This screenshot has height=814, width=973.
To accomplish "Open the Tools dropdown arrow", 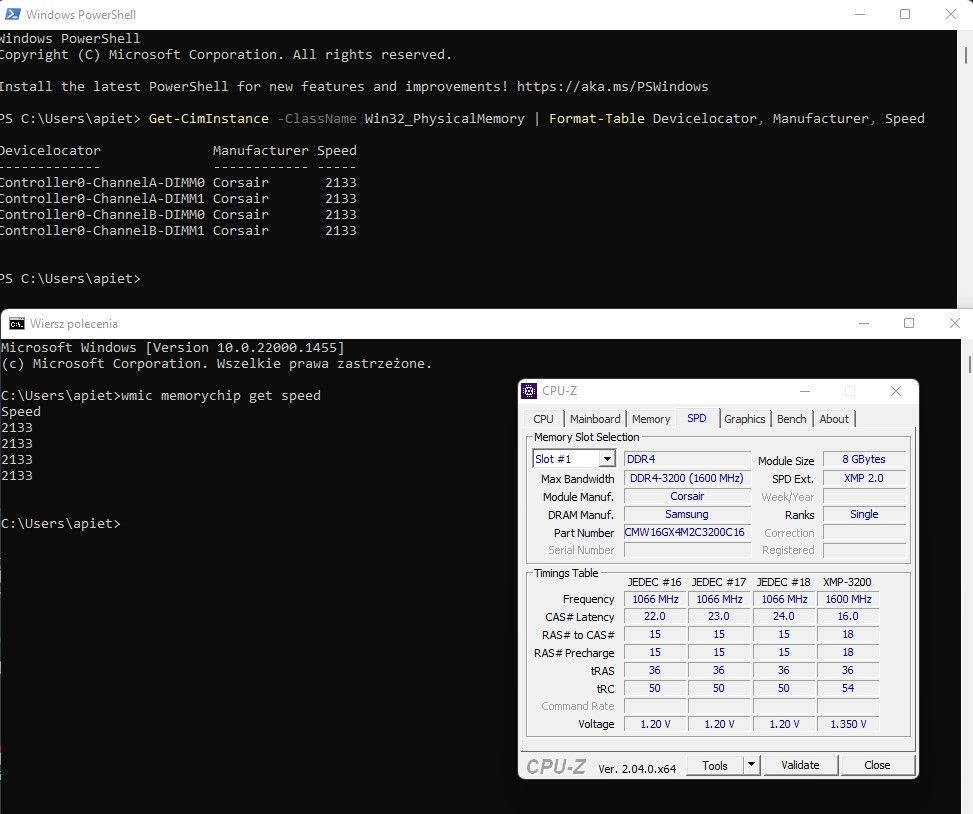I will point(751,765).
